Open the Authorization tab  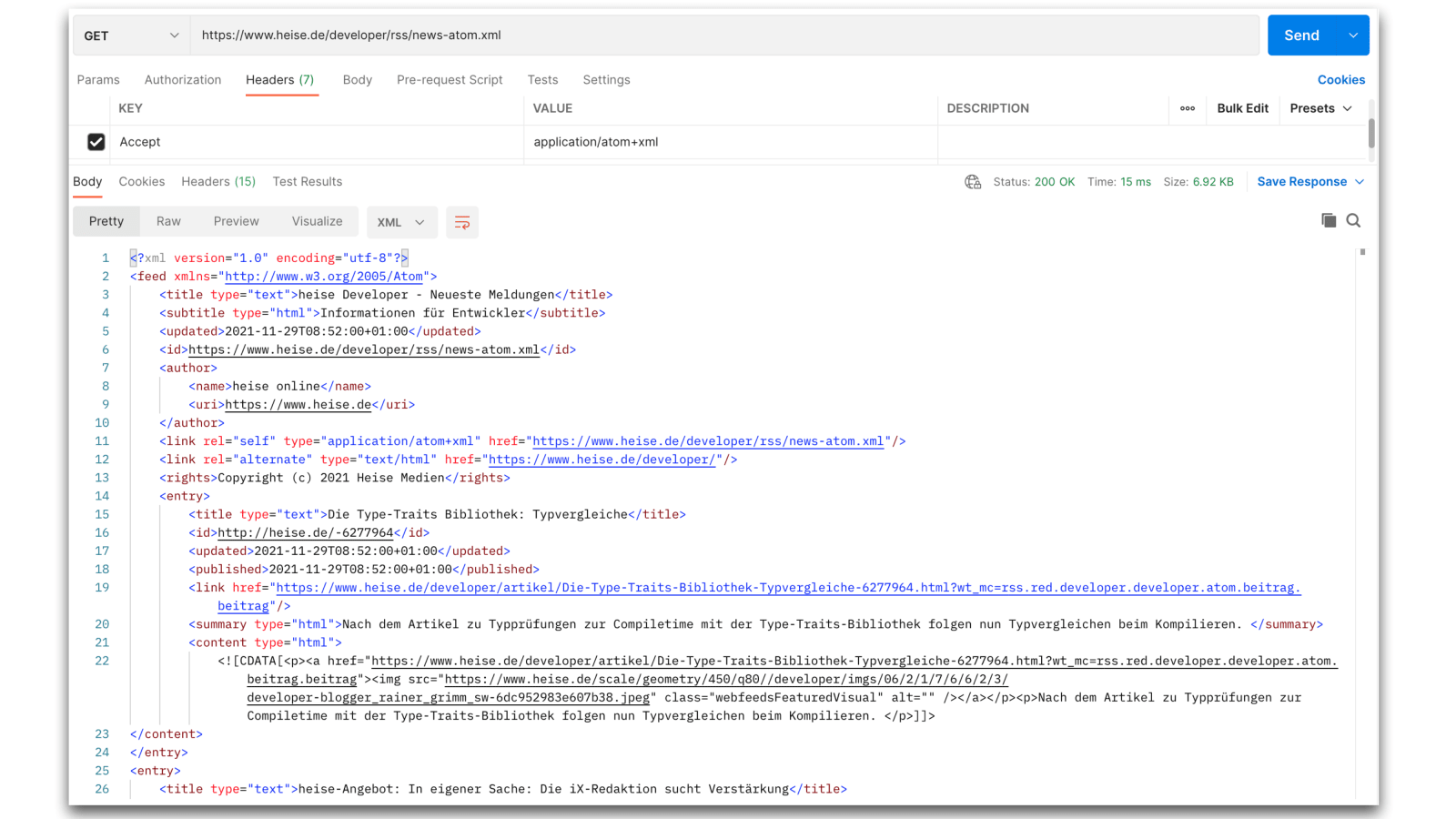(183, 80)
